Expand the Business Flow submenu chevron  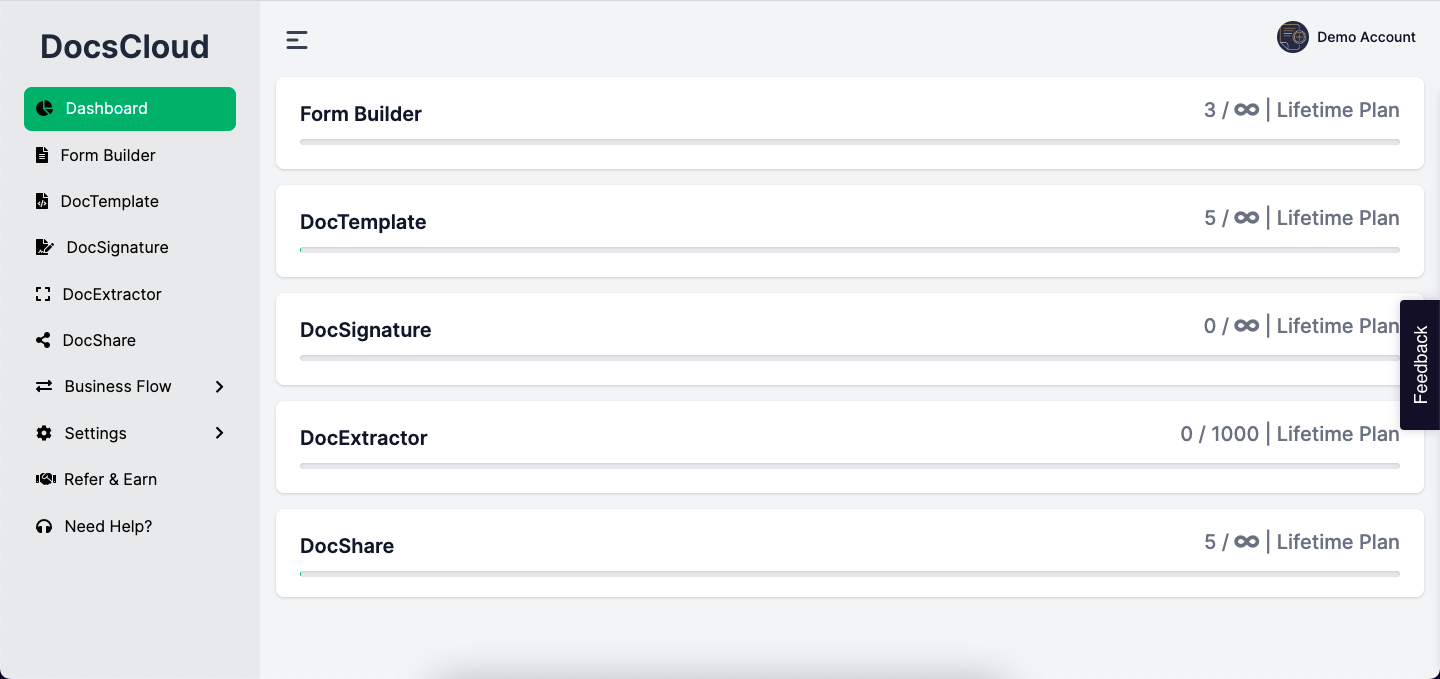(220, 387)
